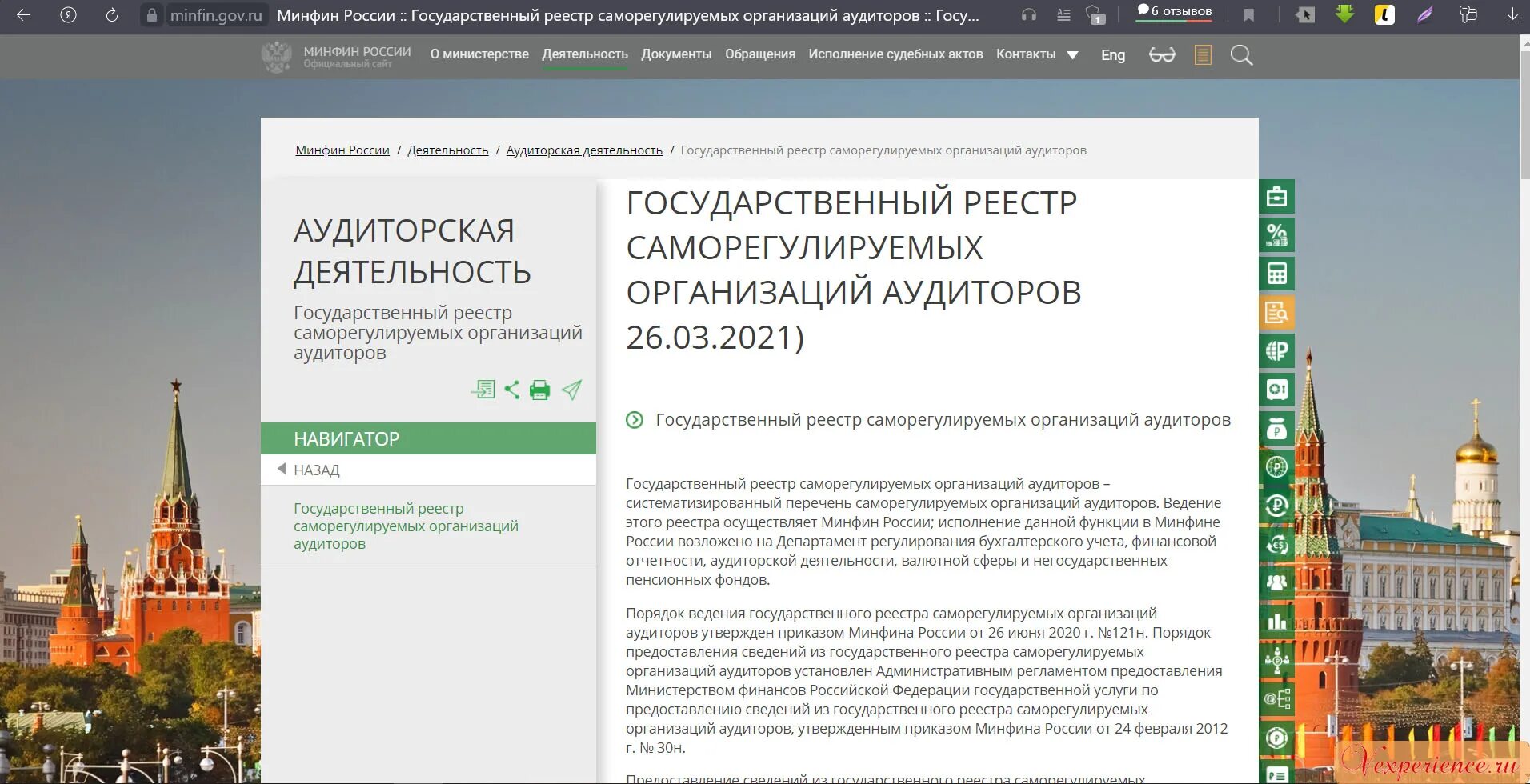
Task: Click the cursor-arrow extension icon
Action: (1305, 14)
